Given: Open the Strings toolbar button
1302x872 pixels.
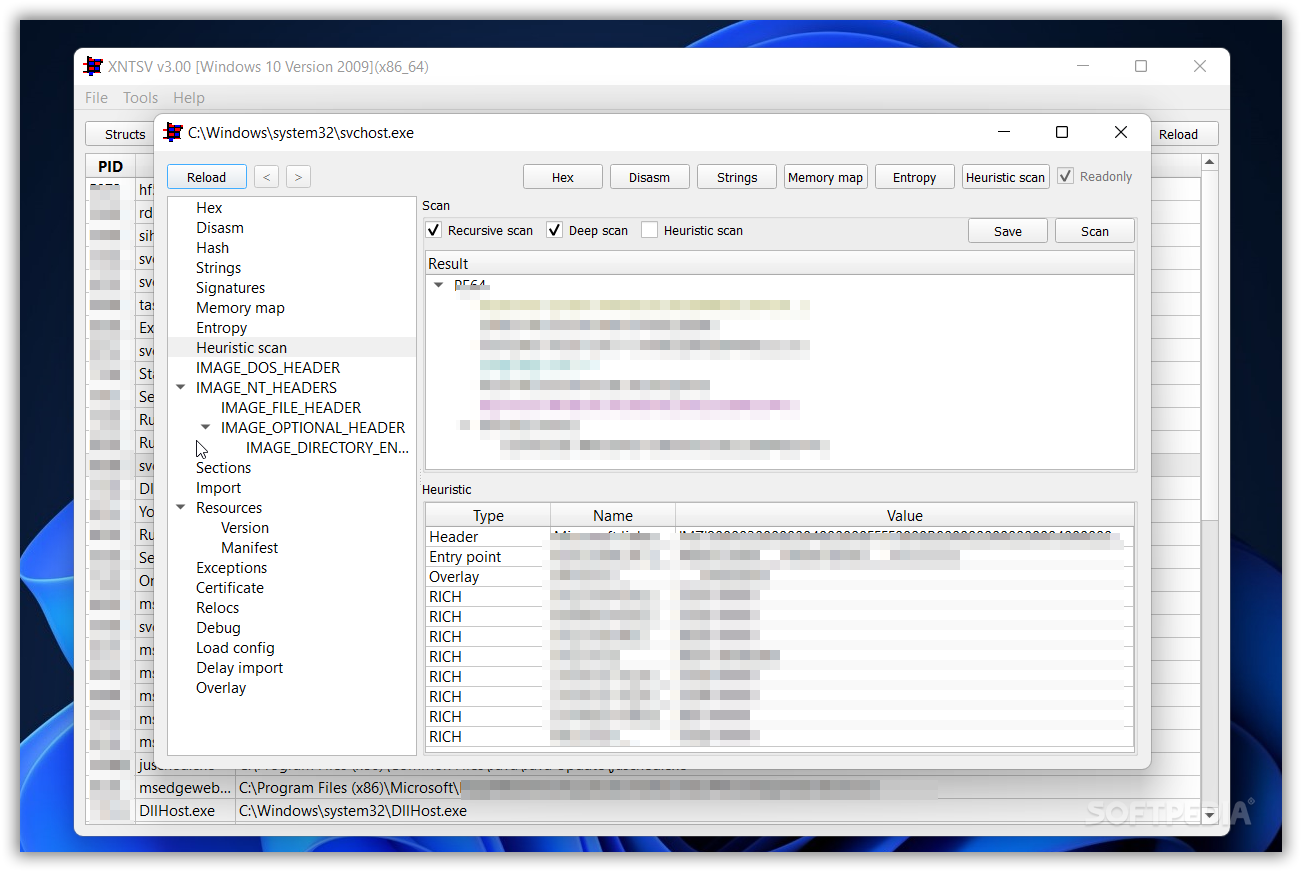Looking at the screenshot, I should coord(737,177).
